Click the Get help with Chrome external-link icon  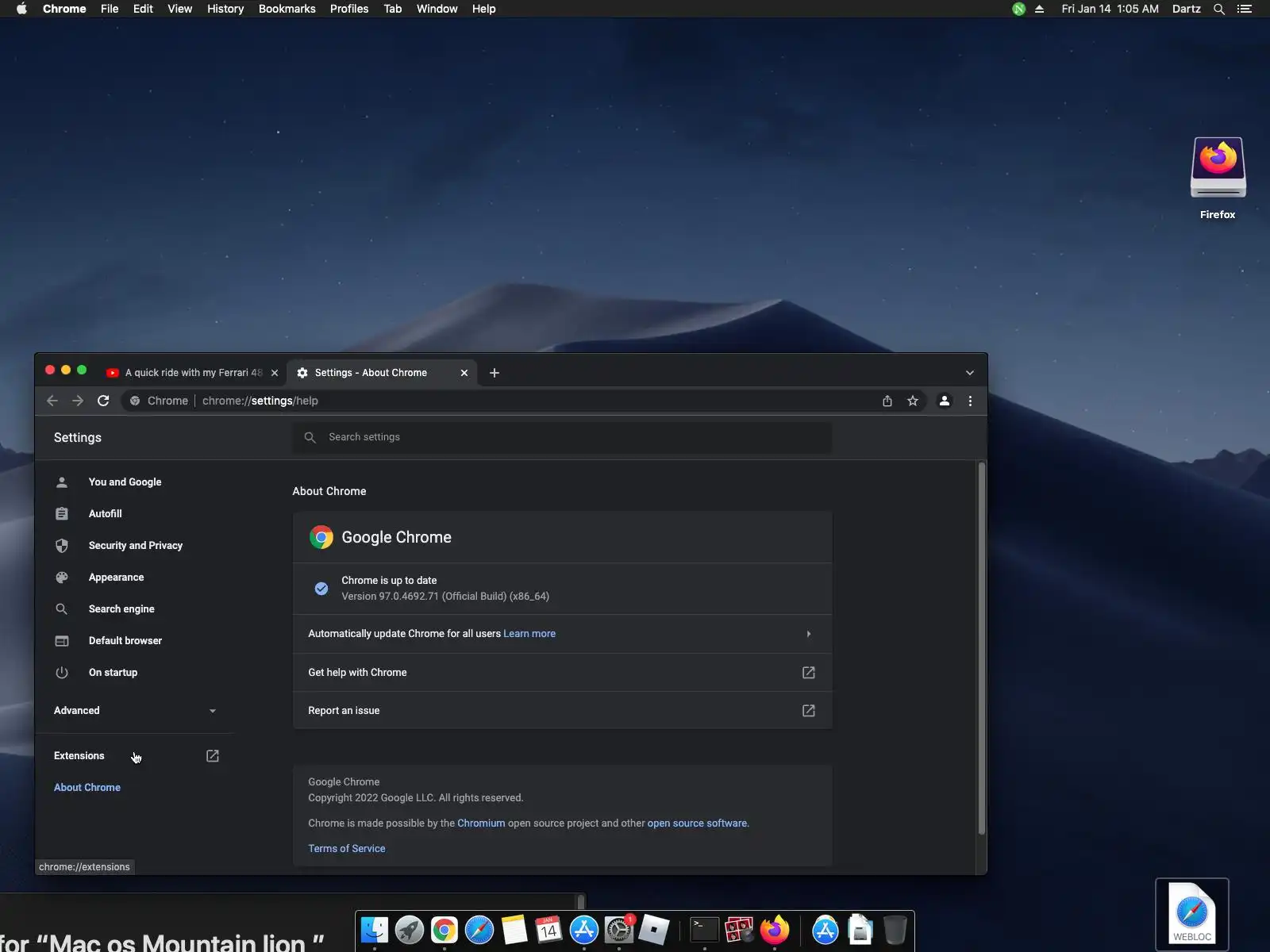[809, 673]
